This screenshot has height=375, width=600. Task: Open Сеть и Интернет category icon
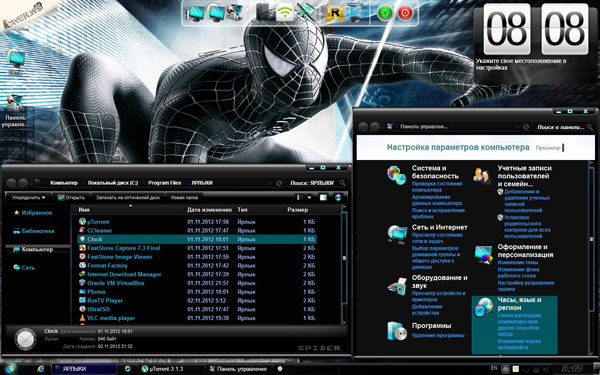click(x=397, y=234)
